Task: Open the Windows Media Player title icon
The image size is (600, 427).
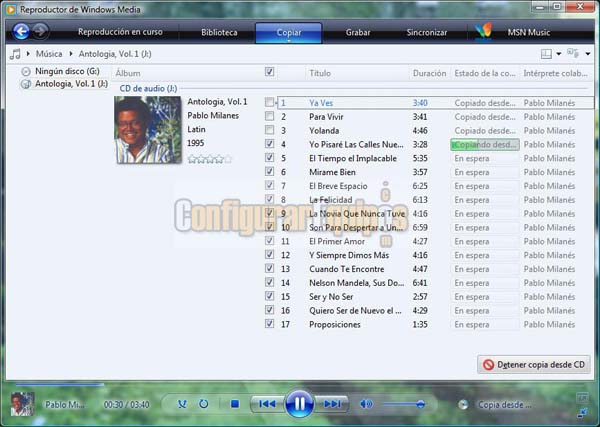Action: [x=11, y=9]
